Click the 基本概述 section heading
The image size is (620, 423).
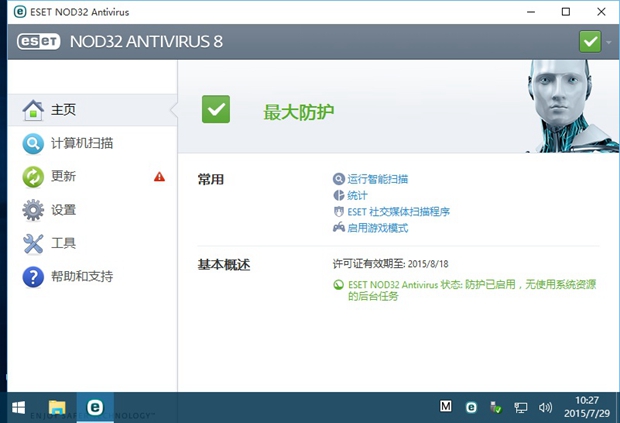click(224, 264)
